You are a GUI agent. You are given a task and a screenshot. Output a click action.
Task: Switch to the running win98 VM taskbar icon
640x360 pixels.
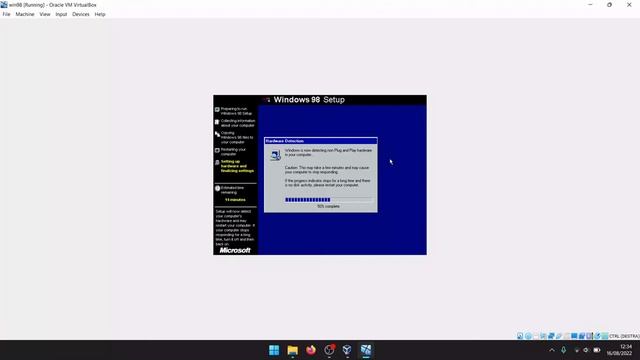(x=366, y=350)
